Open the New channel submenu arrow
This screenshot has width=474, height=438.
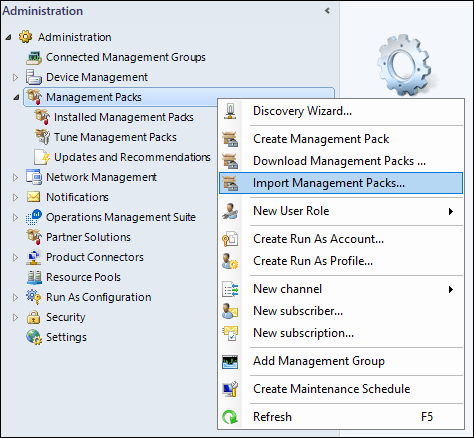(x=451, y=289)
